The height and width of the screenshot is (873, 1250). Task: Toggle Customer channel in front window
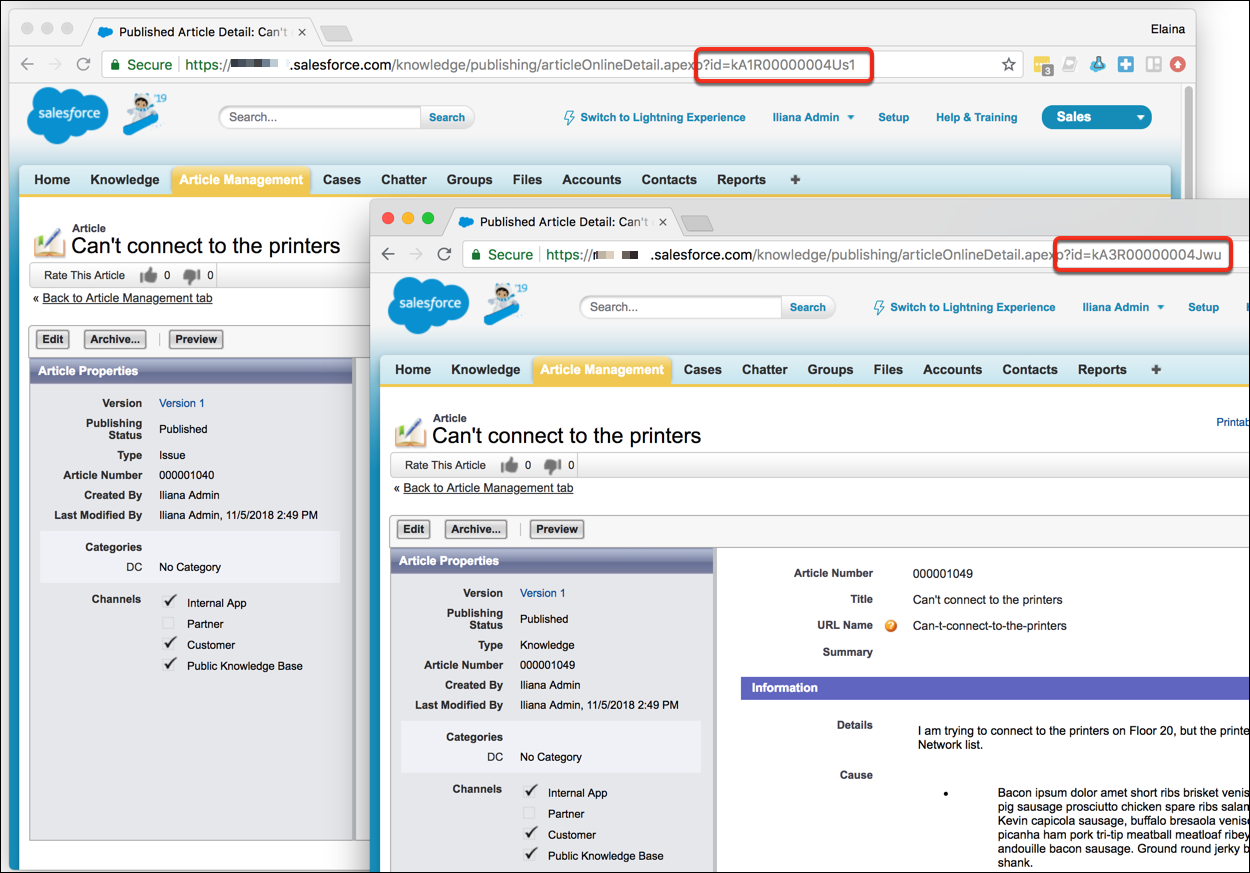pyautogui.click(x=529, y=834)
